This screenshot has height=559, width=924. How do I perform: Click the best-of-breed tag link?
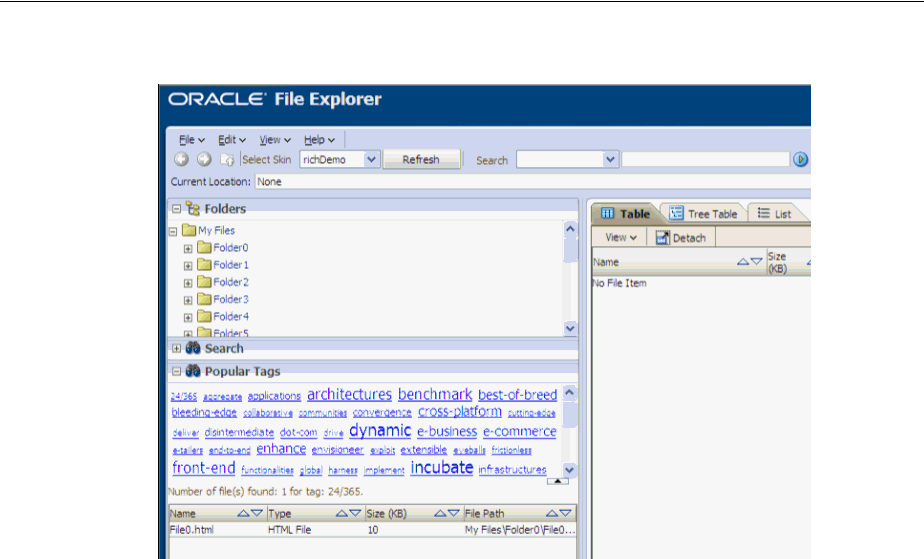(517, 395)
